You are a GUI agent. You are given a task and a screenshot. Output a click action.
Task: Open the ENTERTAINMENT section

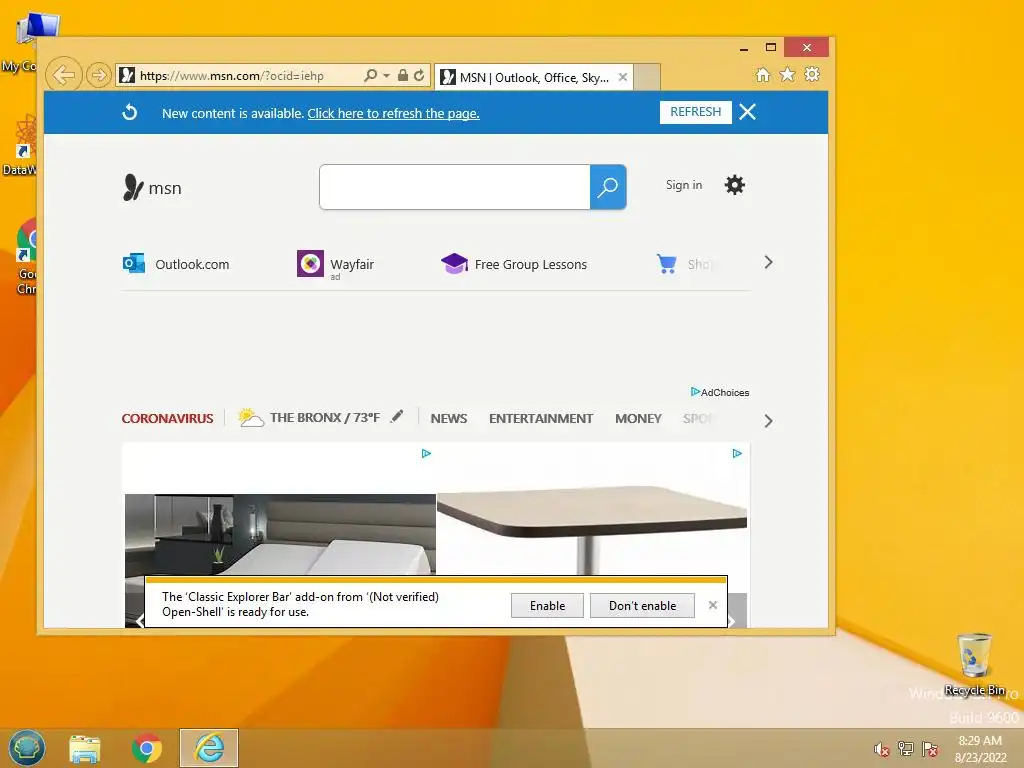[x=541, y=418]
